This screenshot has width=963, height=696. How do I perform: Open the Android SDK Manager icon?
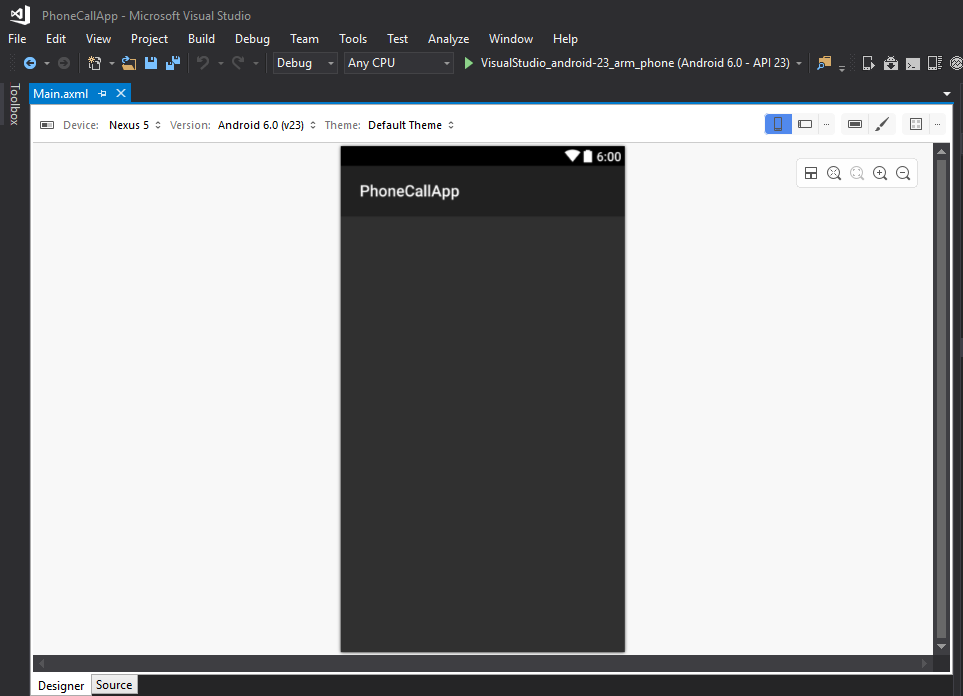coord(891,63)
